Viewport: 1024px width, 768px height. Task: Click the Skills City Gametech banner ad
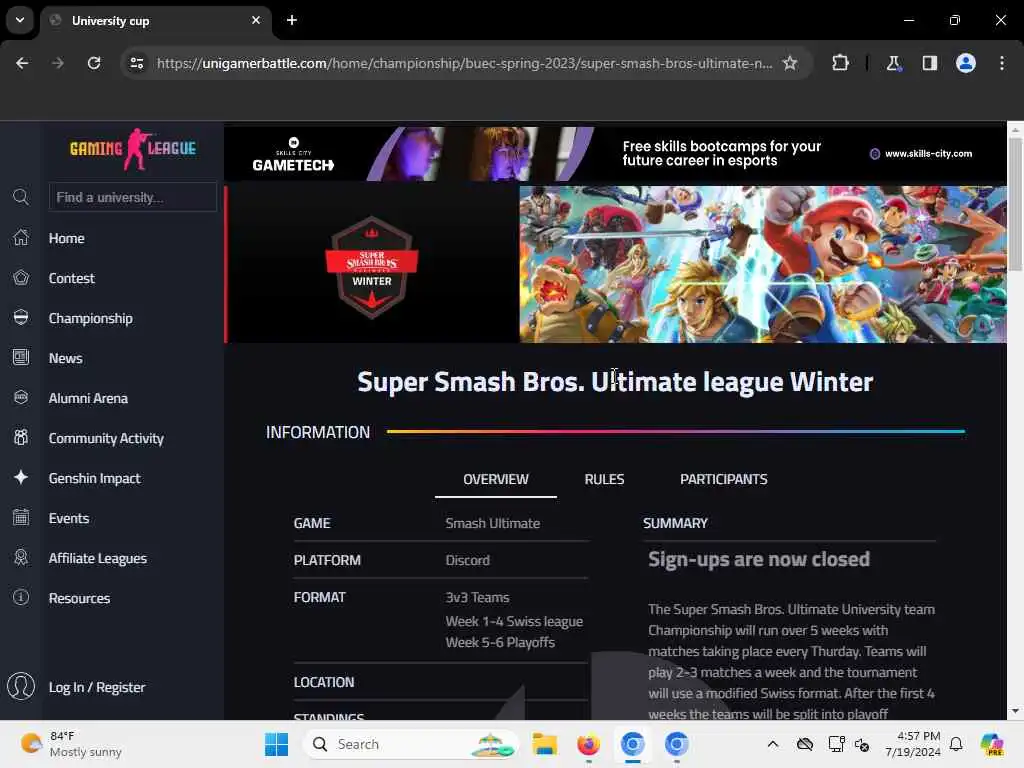tap(615, 153)
